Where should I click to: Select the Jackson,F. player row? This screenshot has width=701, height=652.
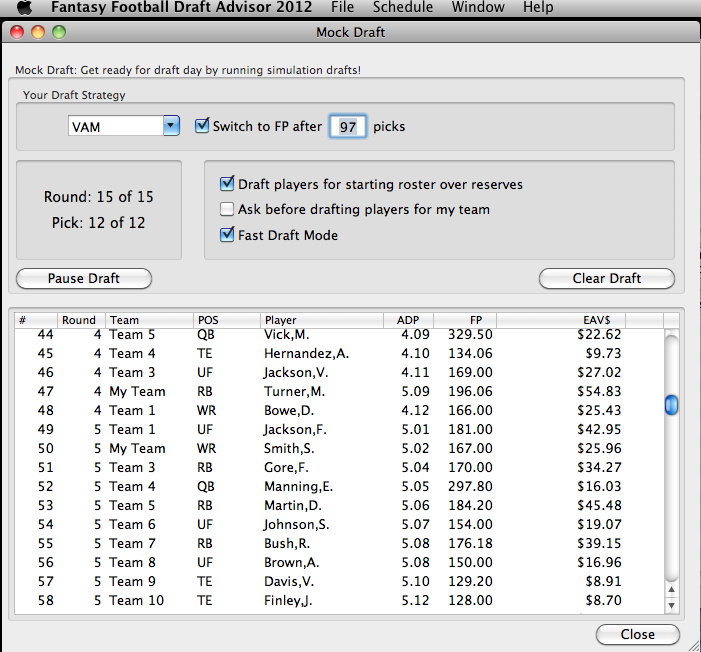pyautogui.click(x=339, y=429)
